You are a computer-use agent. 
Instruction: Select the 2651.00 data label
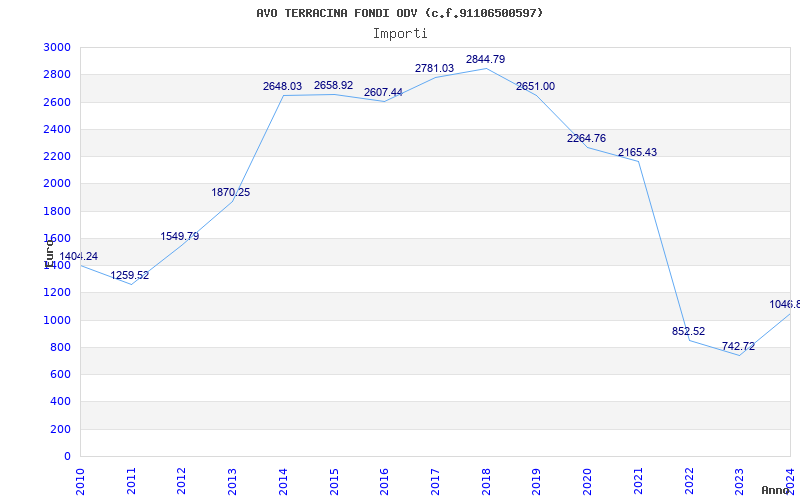[535, 86]
